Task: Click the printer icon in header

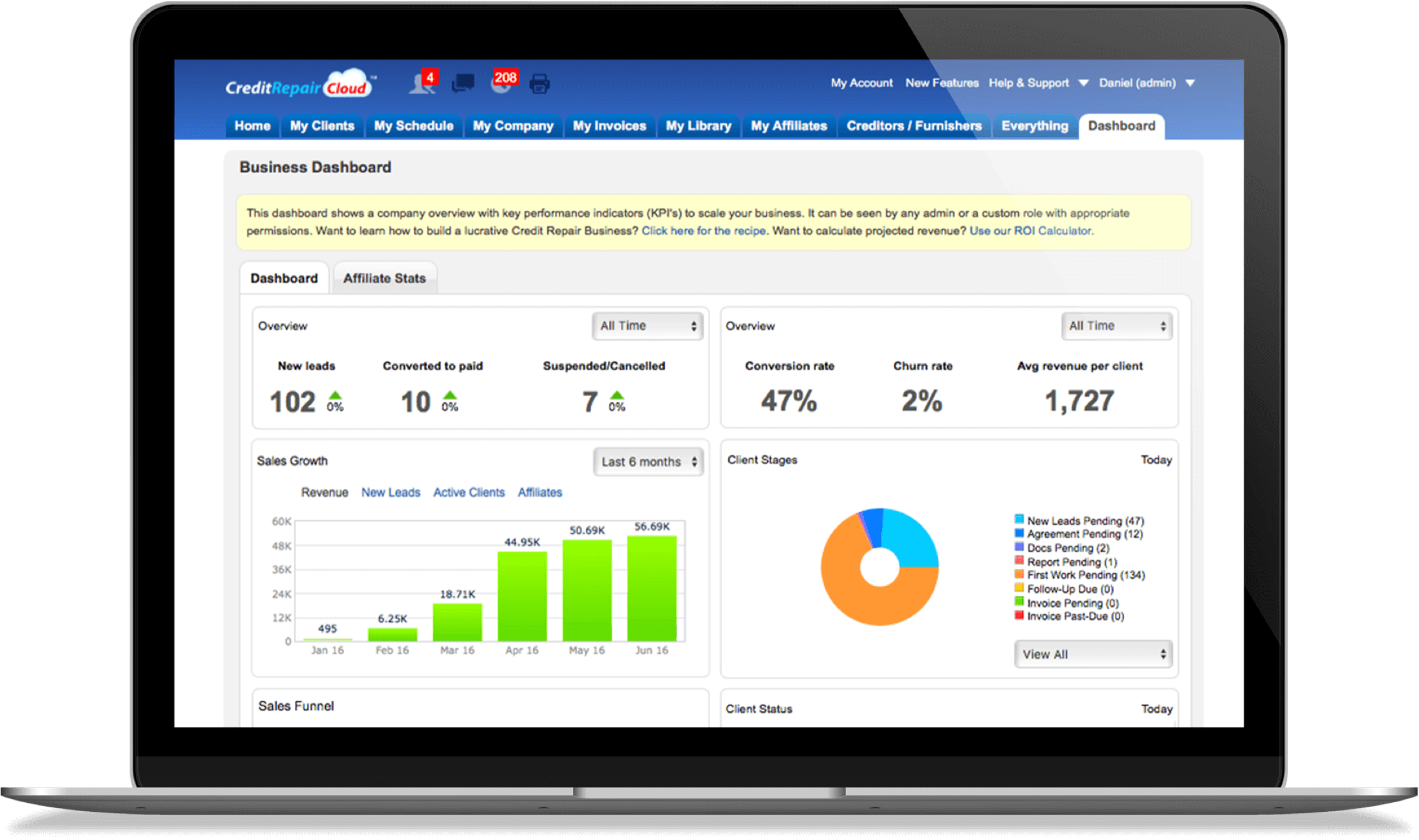Action: point(540,84)
